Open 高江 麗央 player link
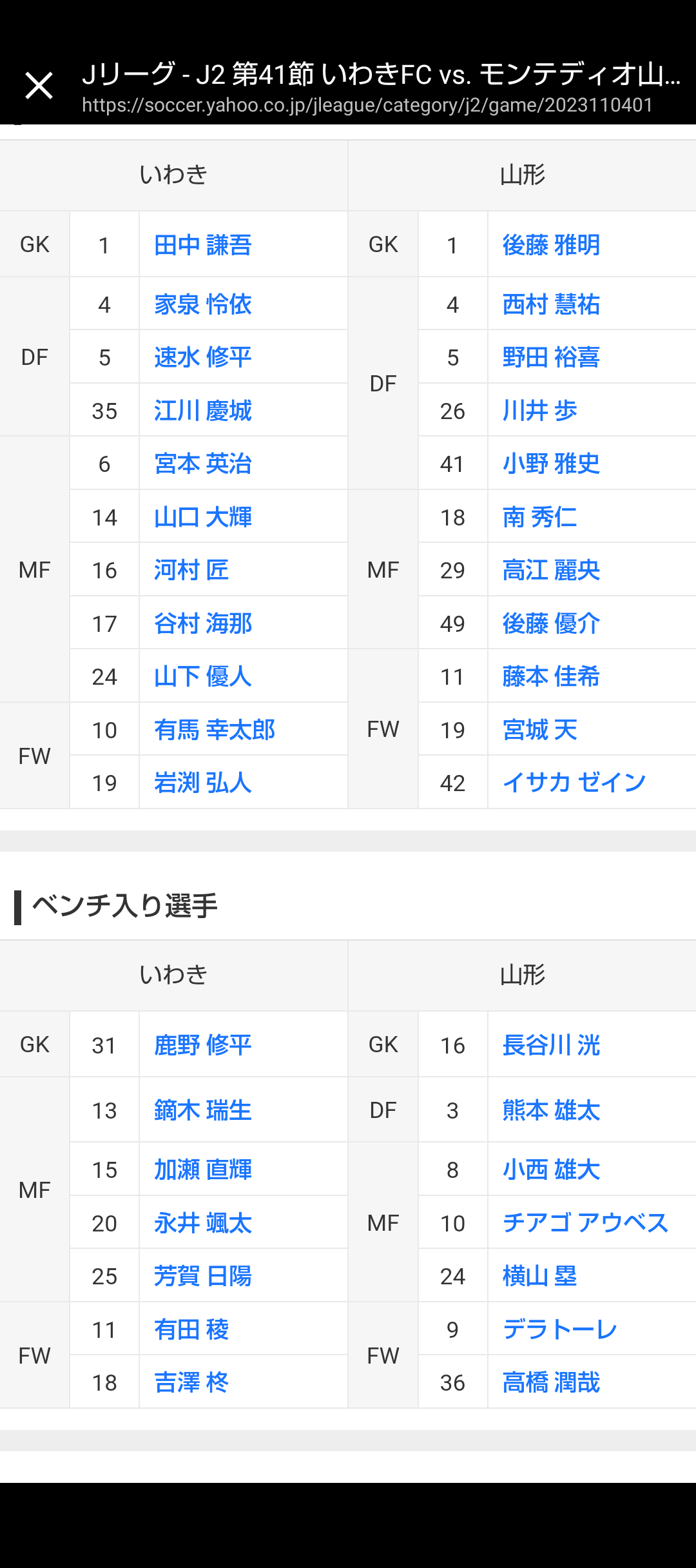The height and width of the screenshot is (1568, 696). (x=551, y=570)
